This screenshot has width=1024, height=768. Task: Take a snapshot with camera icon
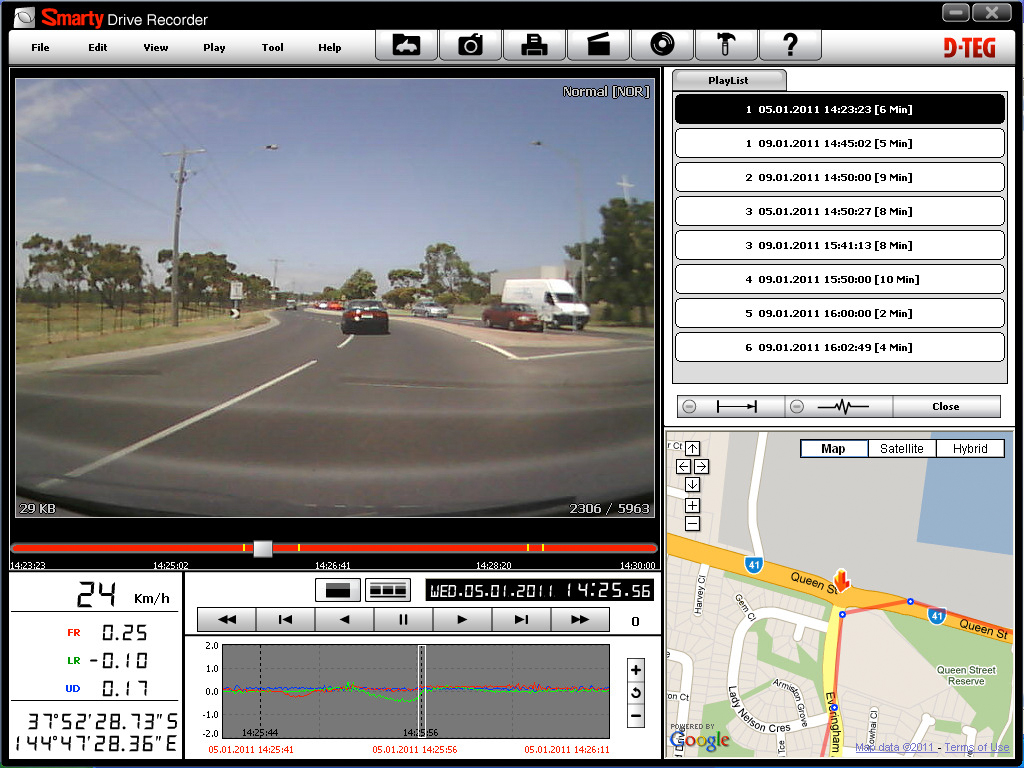[470, 46]
